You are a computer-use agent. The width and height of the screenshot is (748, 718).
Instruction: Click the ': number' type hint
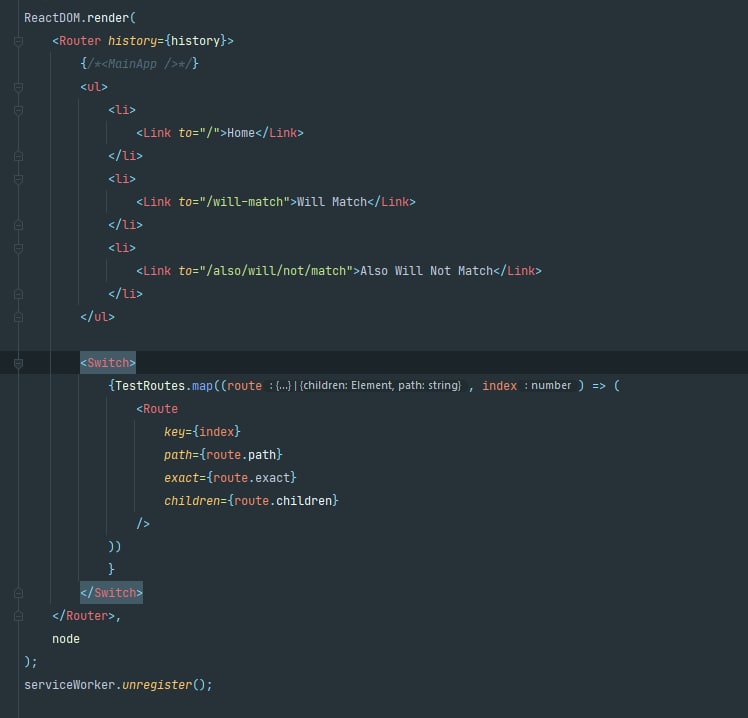click(548, 385)
